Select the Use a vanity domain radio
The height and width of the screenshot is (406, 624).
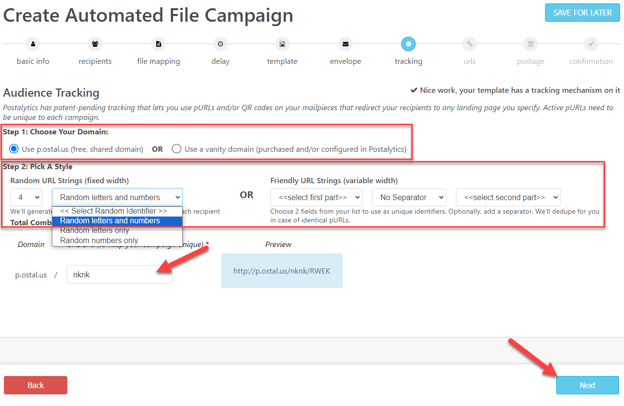click(176, 149)
